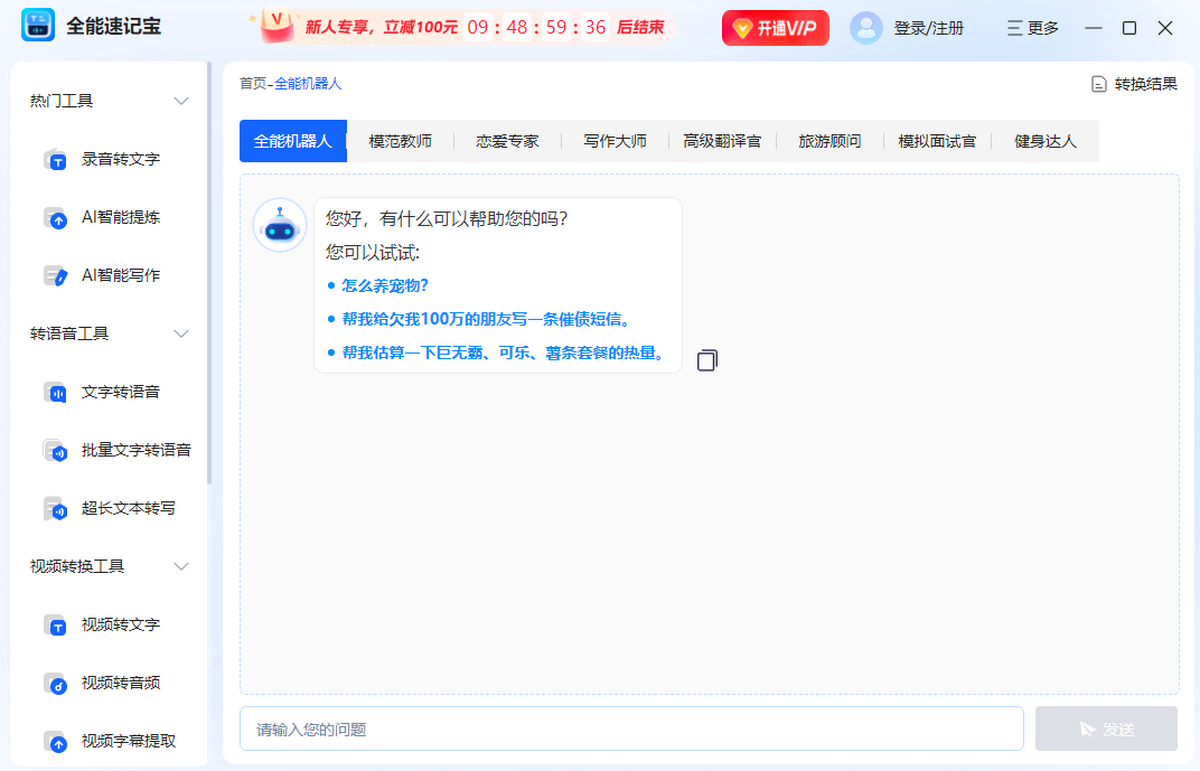The height and width of the screenshot is (771, 1200).
Task: Click the sidebar vertical scrollbar
Action: coord(209,270)
